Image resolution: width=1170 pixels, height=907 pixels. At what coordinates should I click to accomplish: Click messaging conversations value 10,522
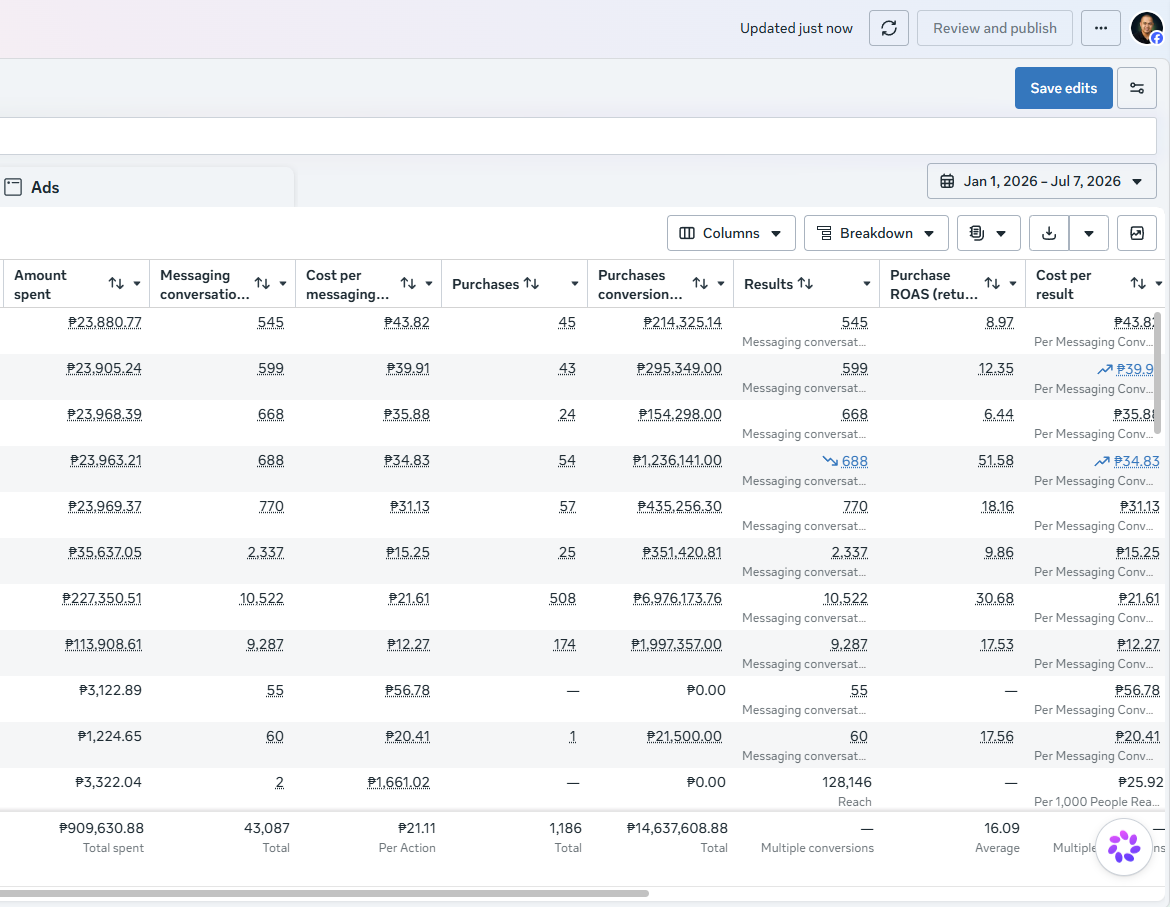click(x=262, y=598)
